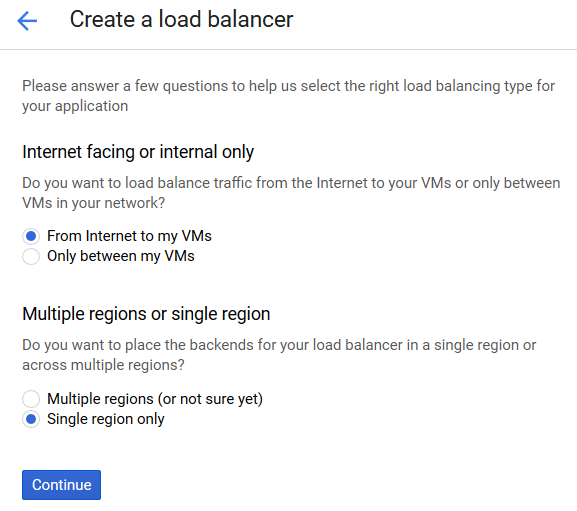Click the Continue button
Screen dimensions: 577x511
tap(61, 485)
